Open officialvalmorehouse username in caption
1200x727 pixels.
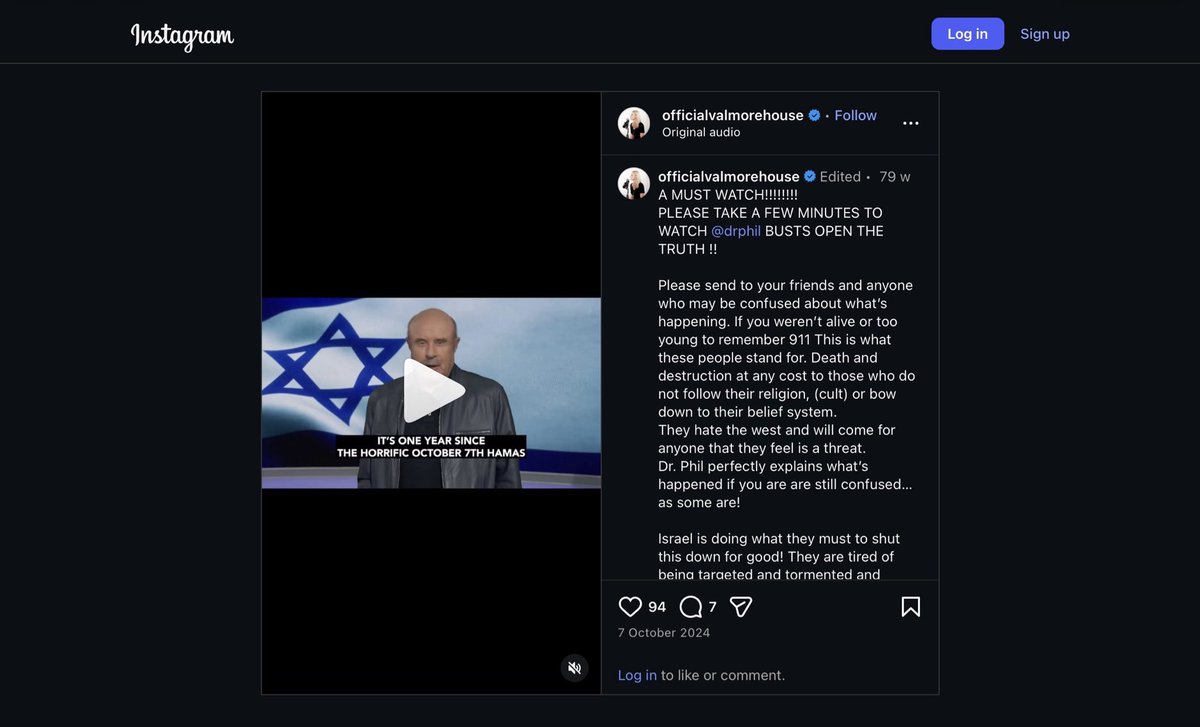(x=728, y=177)
